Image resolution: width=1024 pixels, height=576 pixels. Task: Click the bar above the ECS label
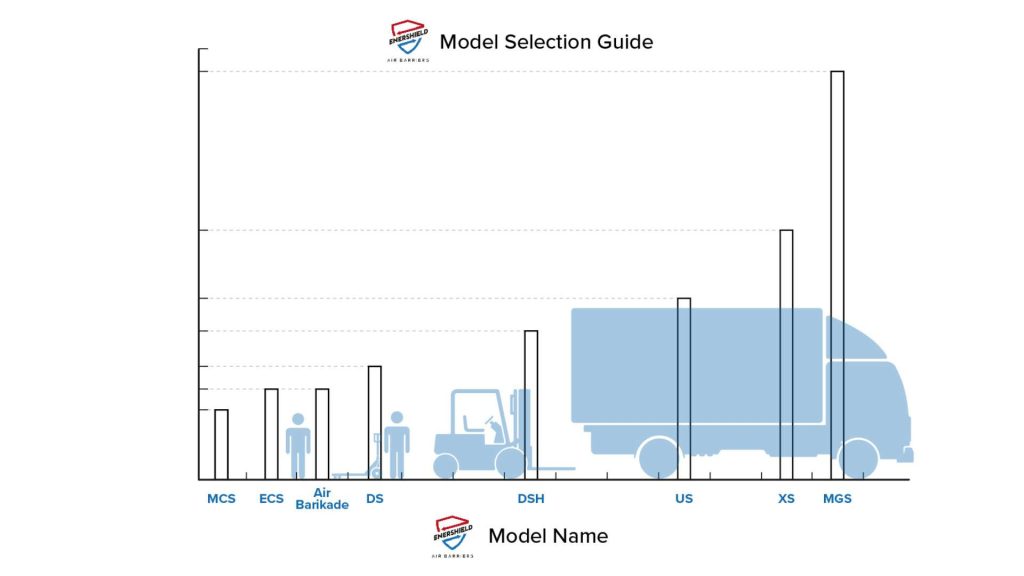click(271, 434)
